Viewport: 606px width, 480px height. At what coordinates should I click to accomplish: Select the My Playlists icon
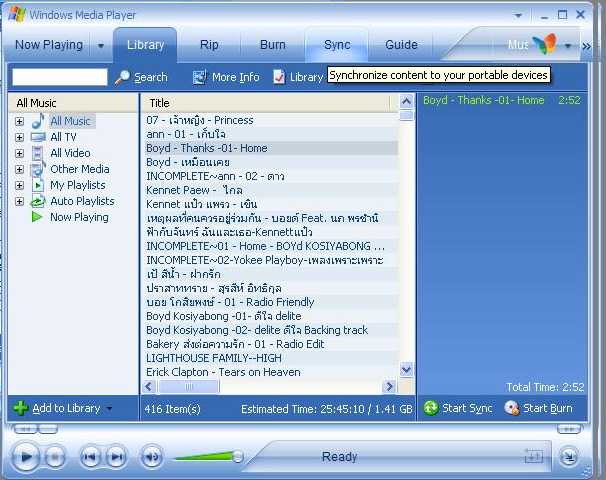pos(37,185)
